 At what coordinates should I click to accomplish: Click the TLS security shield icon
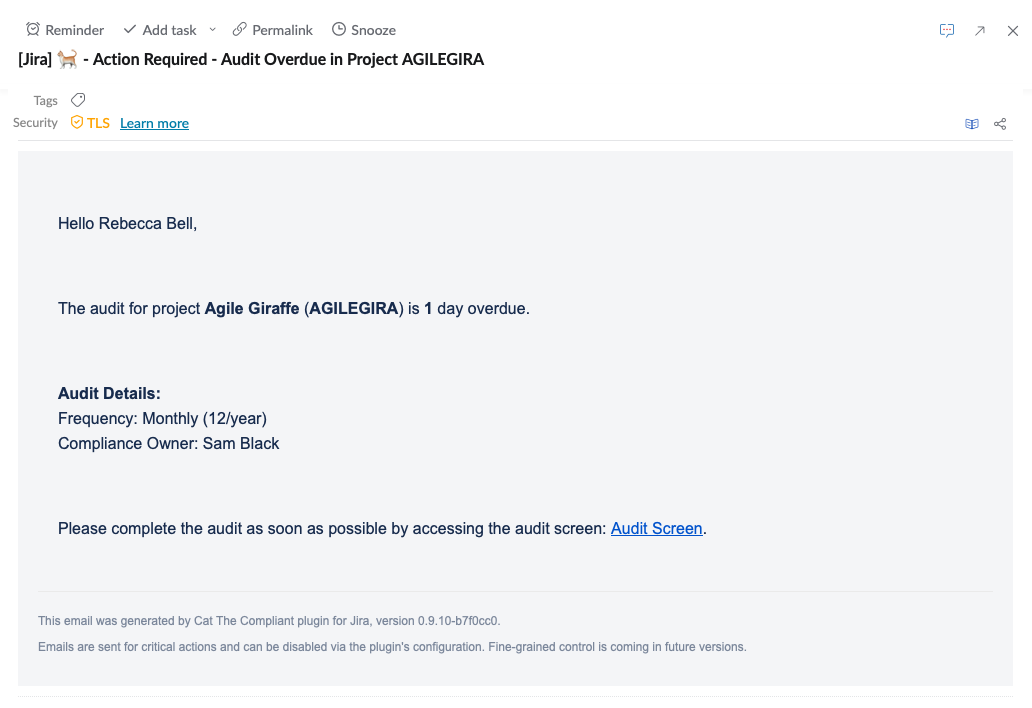click(77, 122)
